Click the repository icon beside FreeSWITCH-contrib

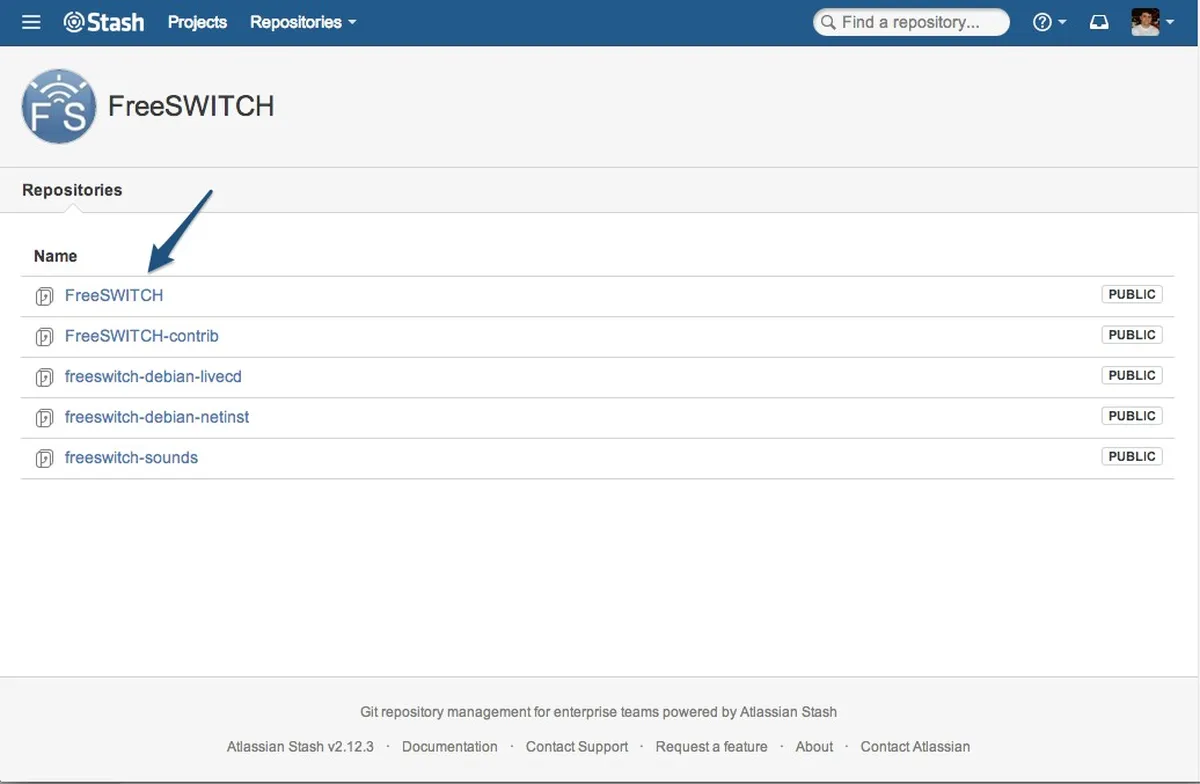coord(44,337)
